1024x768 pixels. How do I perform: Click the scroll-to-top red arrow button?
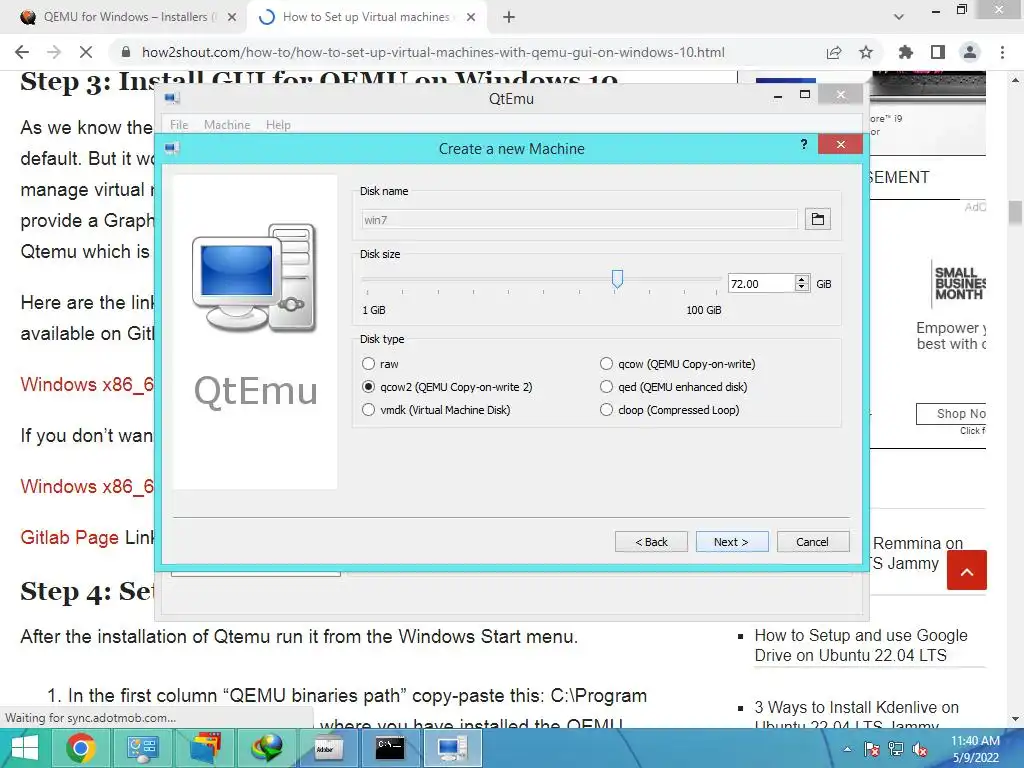tap(967, 571)
